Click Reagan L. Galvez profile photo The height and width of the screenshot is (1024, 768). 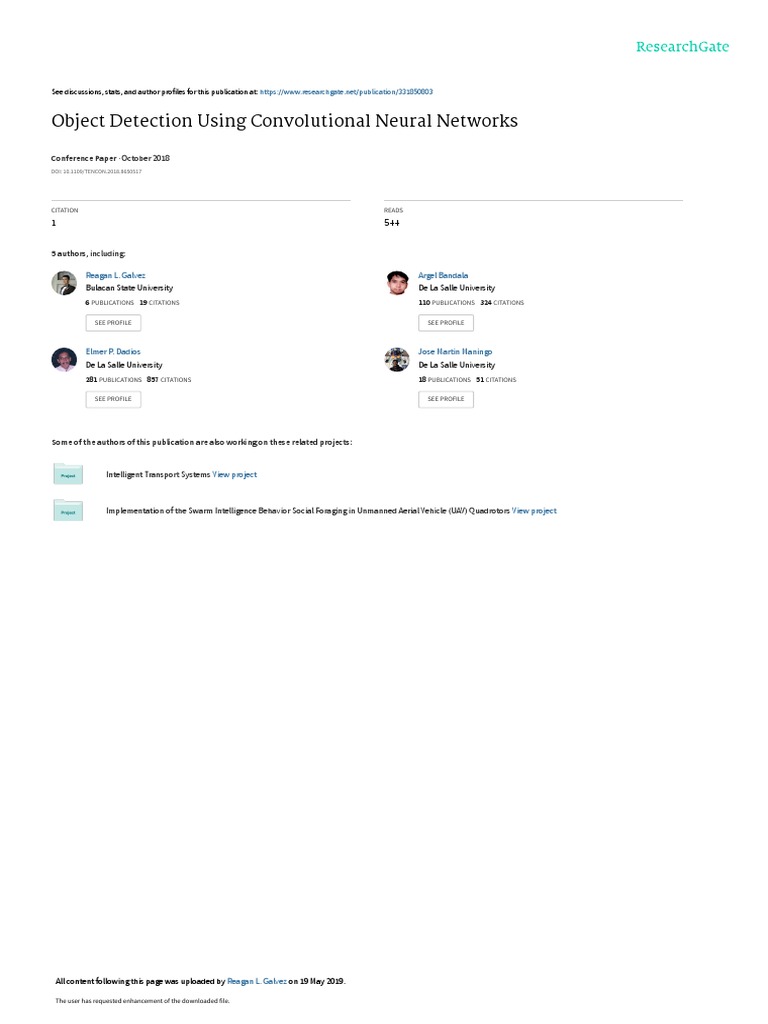(x=64, y=283)
